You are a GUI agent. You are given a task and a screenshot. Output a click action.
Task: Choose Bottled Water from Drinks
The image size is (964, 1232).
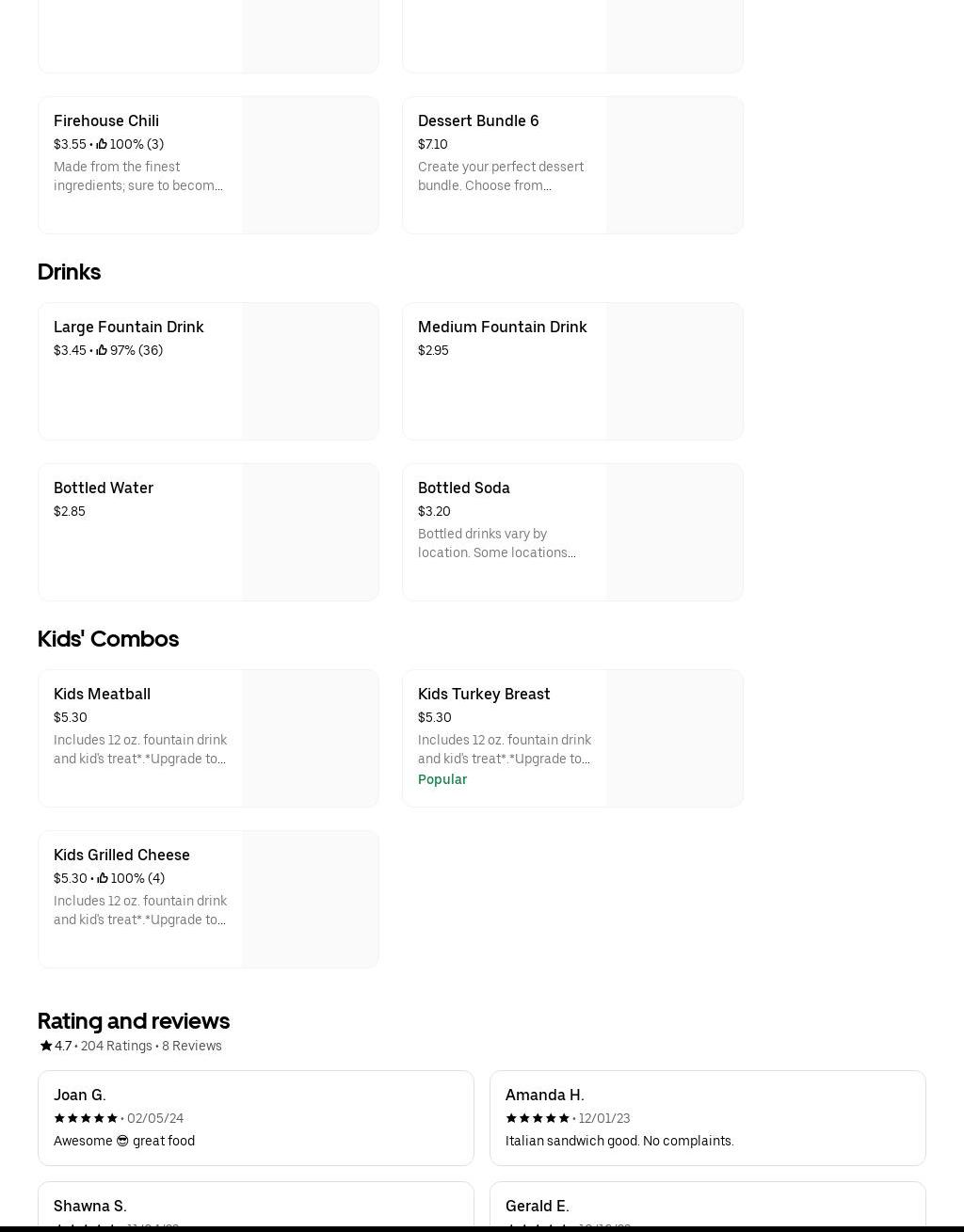coord(104,488)
